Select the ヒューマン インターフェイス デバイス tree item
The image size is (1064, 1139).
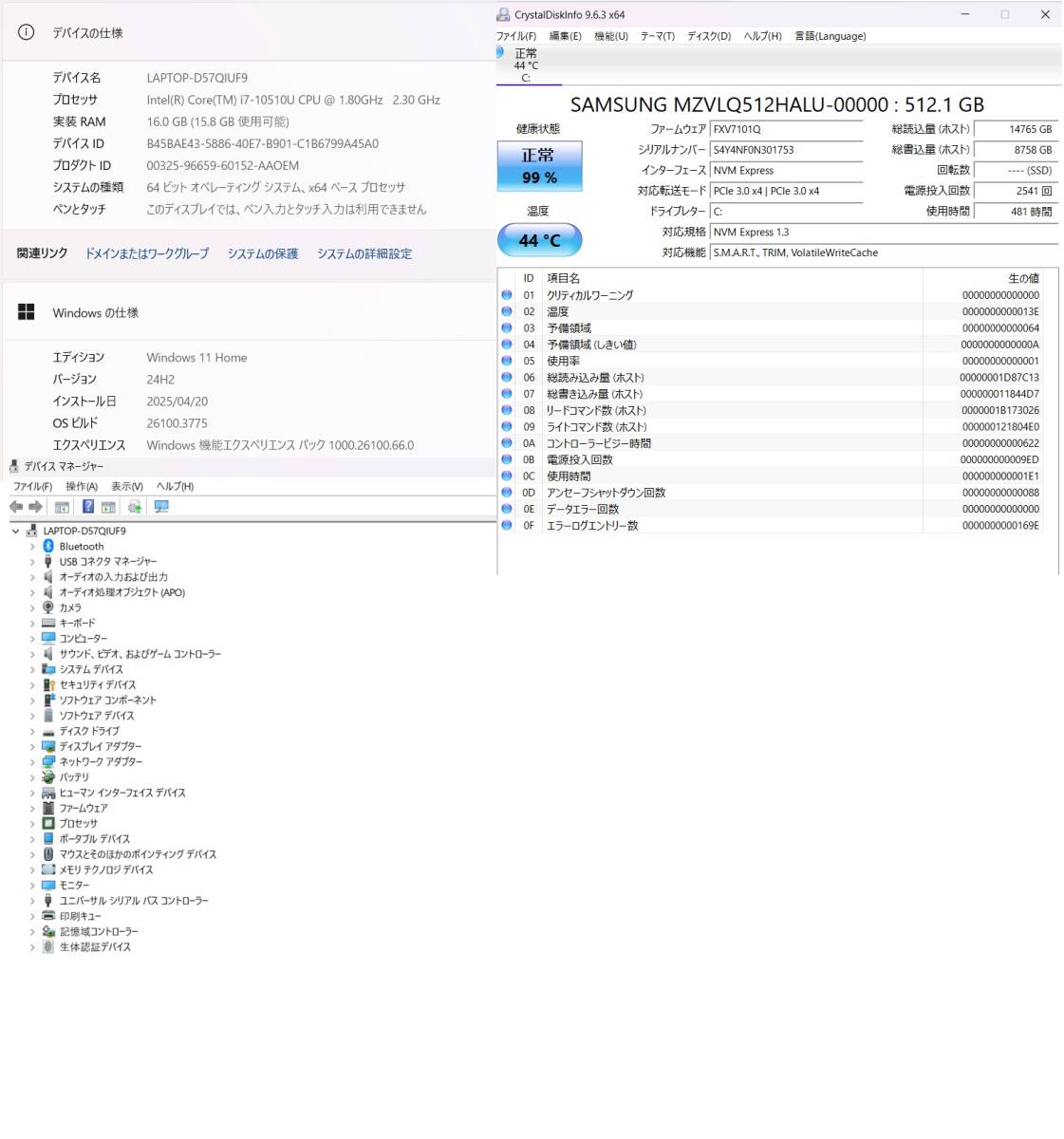click(122, 793)
